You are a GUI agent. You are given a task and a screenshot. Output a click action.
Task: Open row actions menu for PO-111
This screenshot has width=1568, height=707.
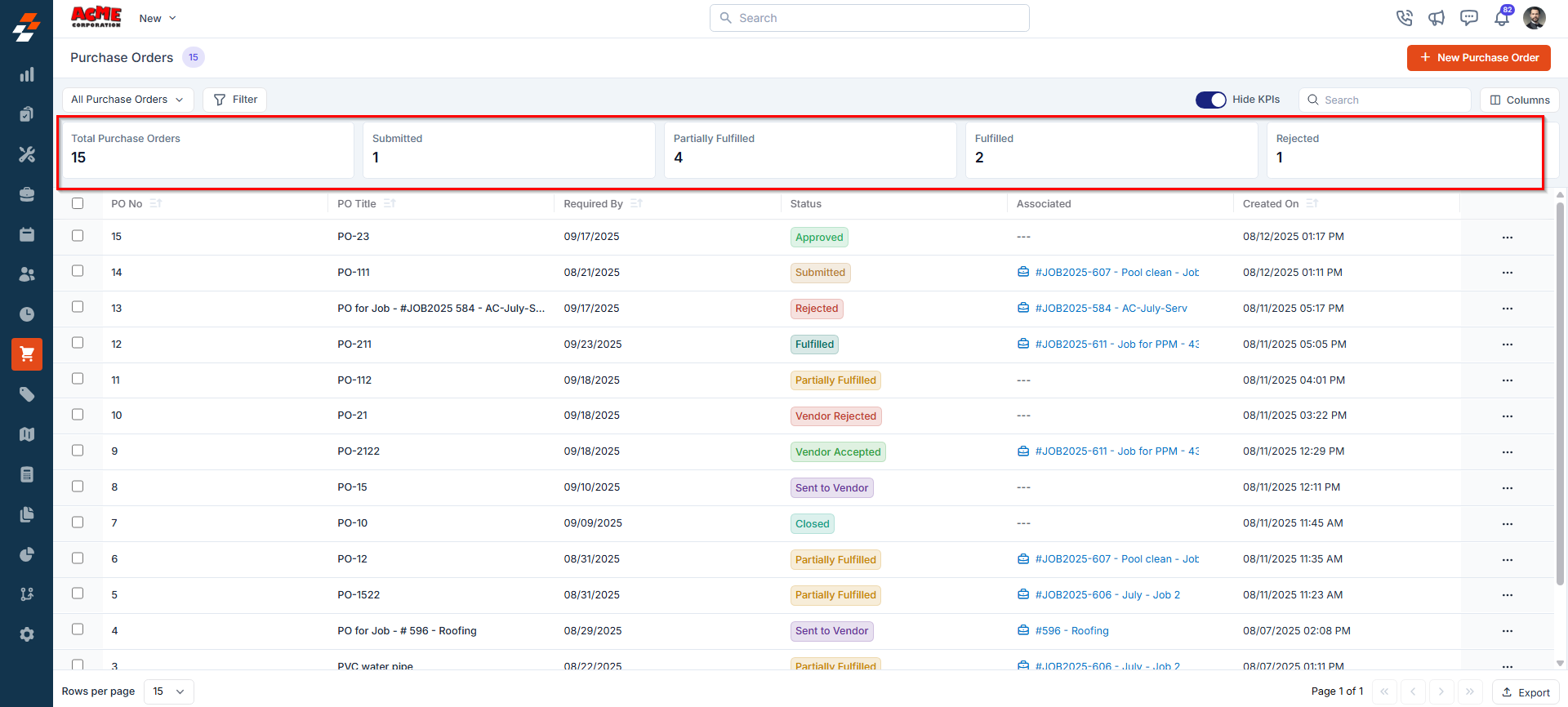(1508, 273)
